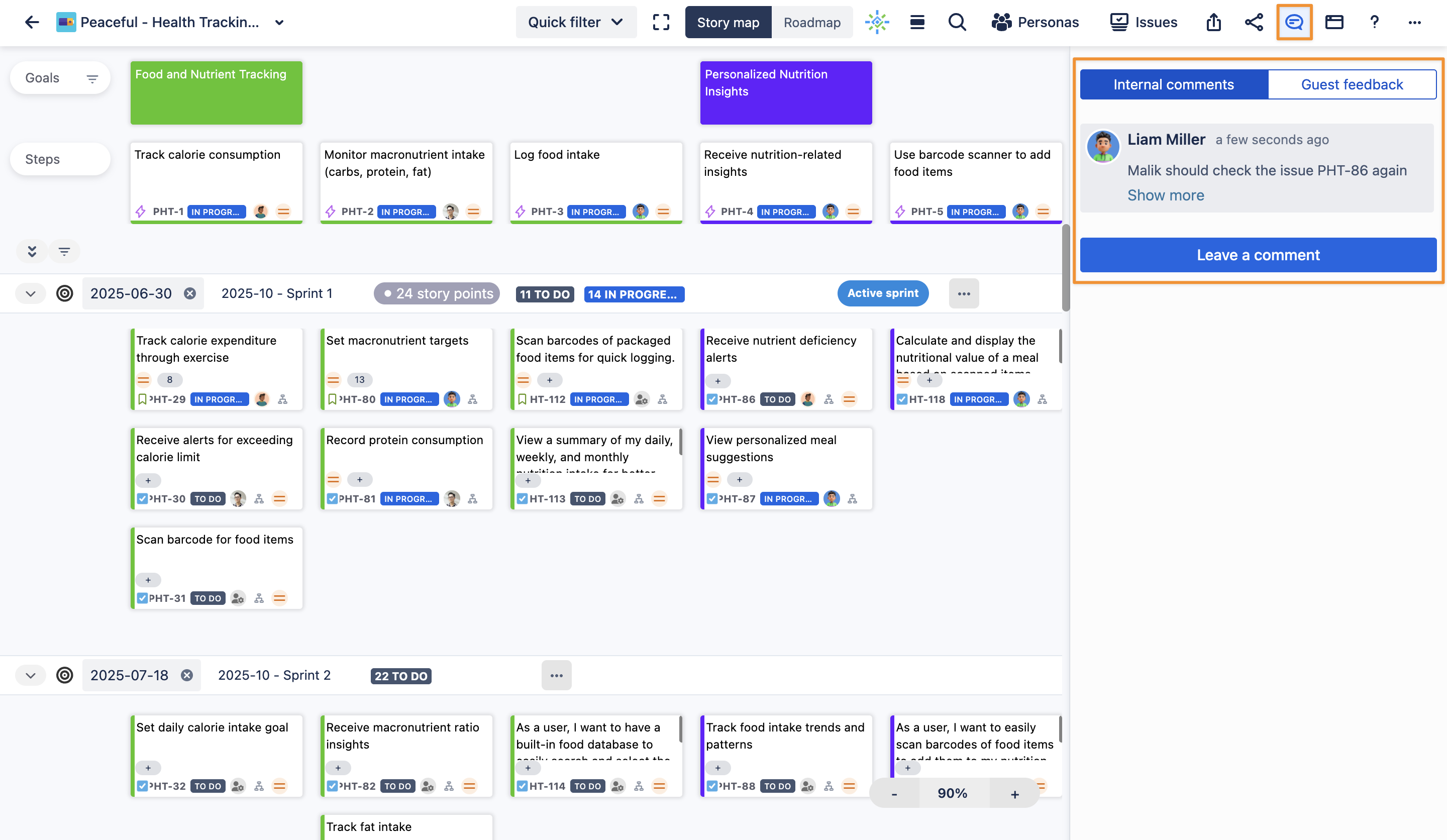Click the comments speech bubble icon
The height and width of the screenshot is (840, 1447).
point(1294,23)
